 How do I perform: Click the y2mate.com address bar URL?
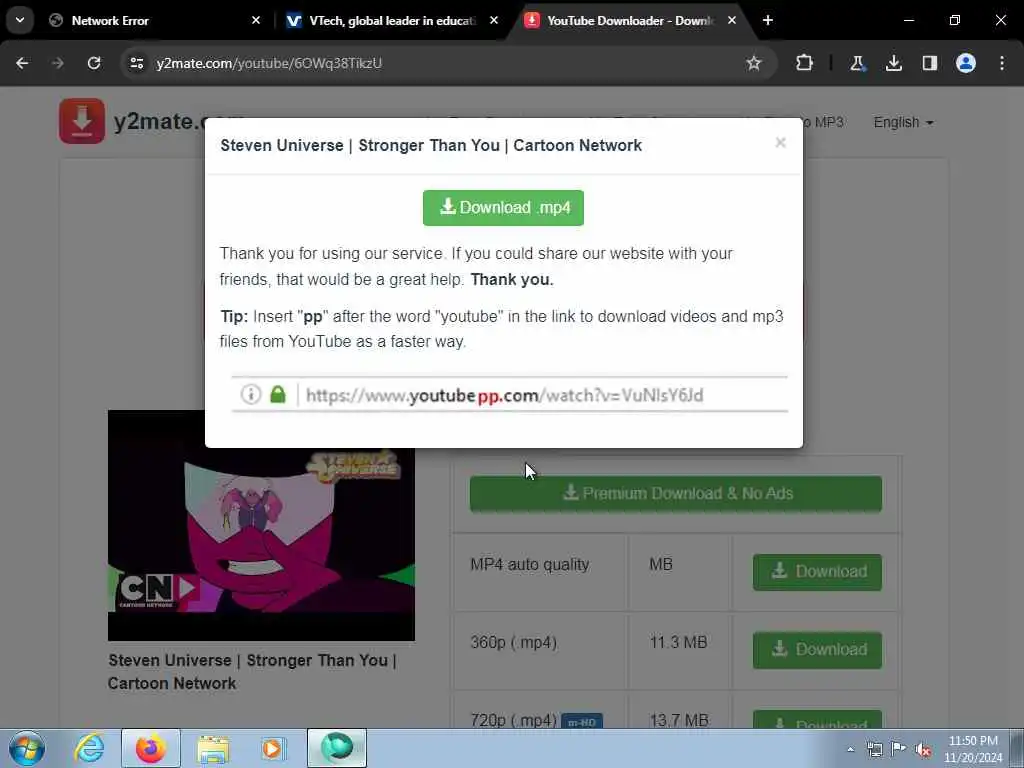click(x=269, y=63)
